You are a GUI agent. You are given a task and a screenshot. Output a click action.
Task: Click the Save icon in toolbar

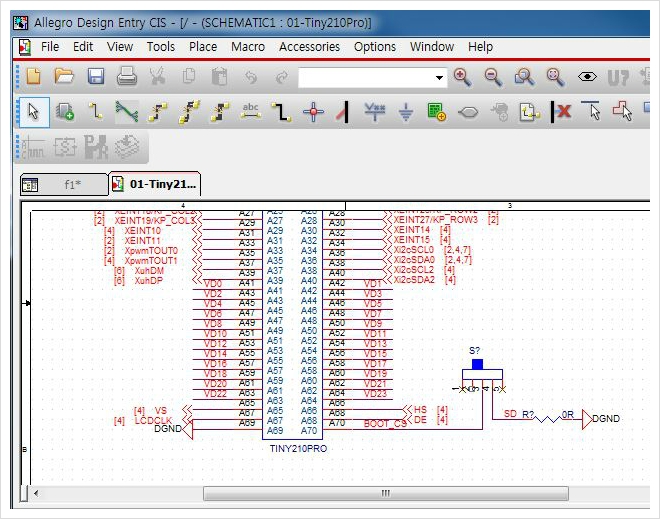tap(96, 77)
